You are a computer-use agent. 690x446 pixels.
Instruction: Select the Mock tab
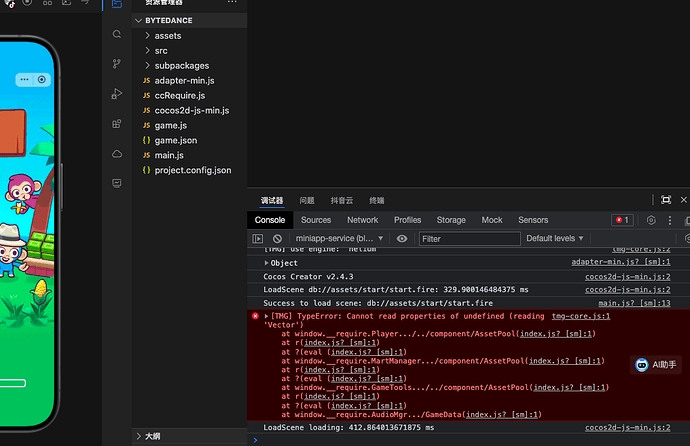(x=492, y=220)
